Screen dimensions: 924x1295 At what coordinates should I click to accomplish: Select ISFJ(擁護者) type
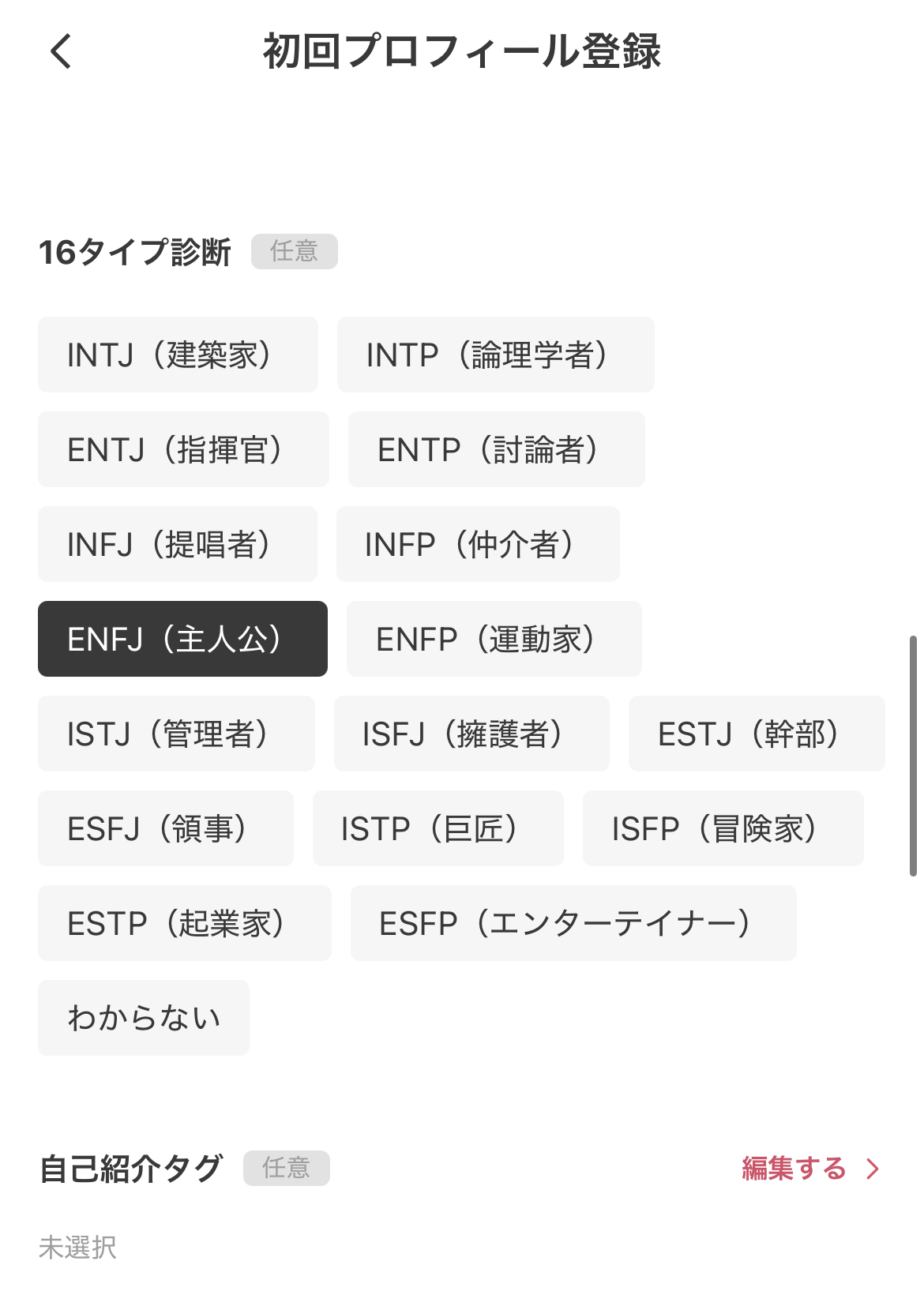[471, 734]
